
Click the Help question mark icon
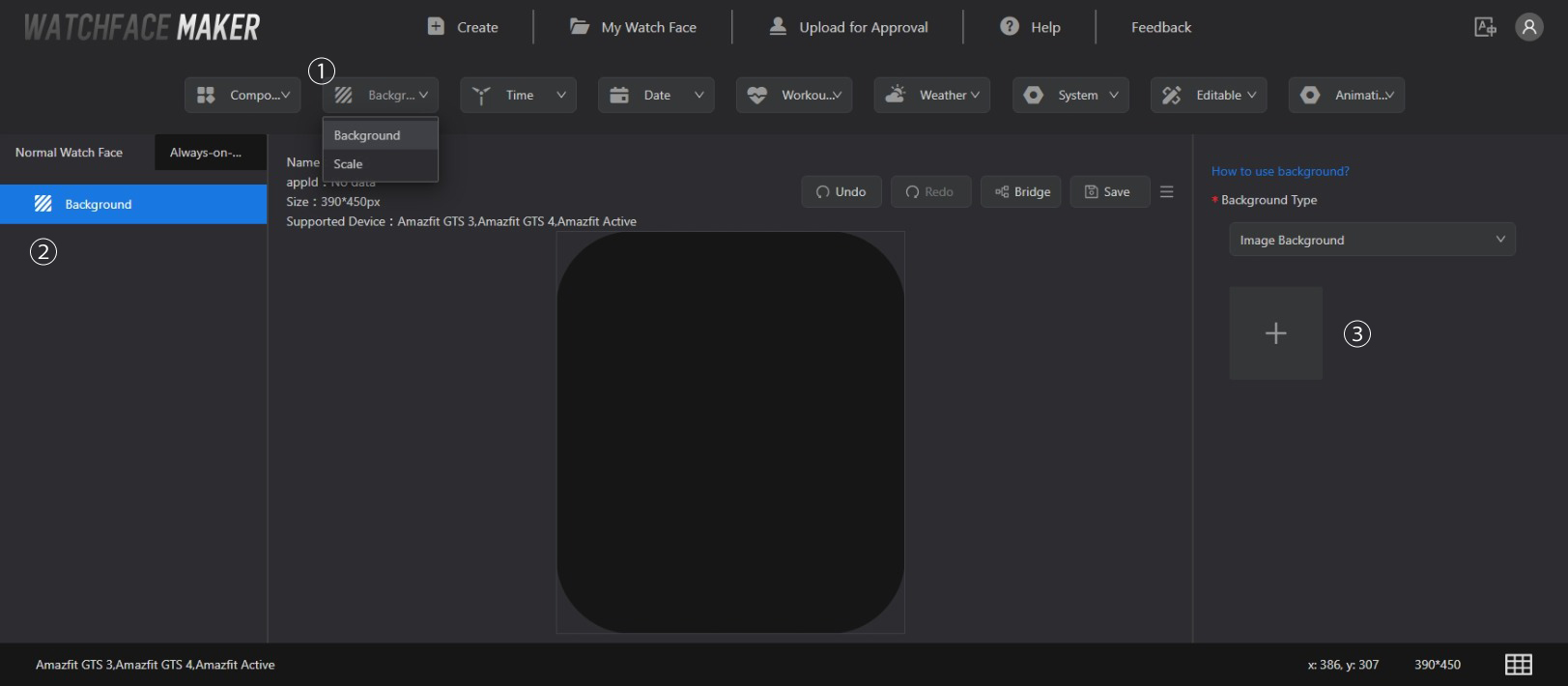[1010, 27]
